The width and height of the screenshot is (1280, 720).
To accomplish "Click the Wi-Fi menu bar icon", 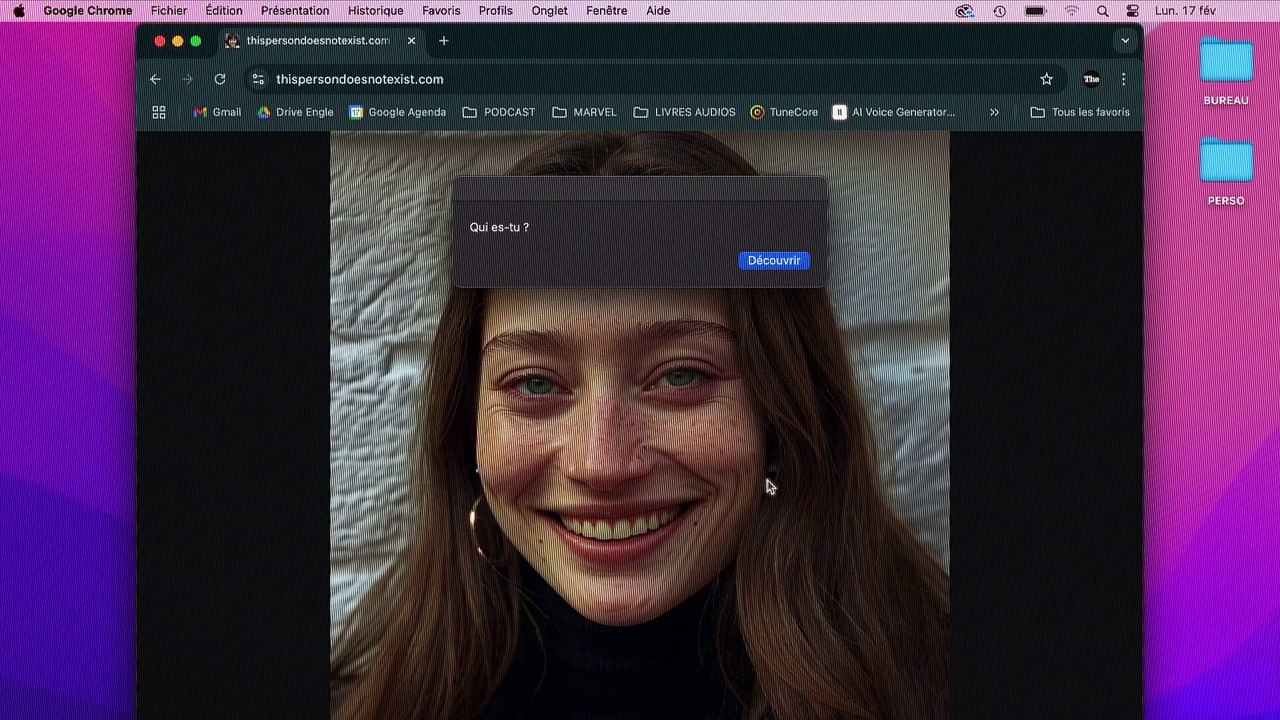I will coord(1072,11).
